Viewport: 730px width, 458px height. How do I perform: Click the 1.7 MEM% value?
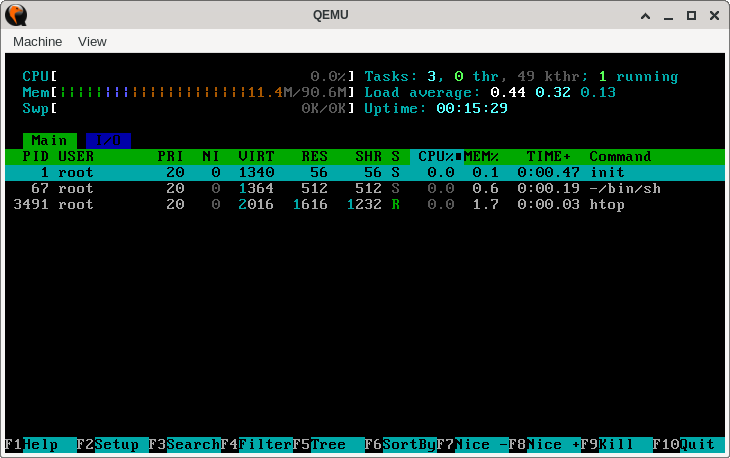(486, 205)
